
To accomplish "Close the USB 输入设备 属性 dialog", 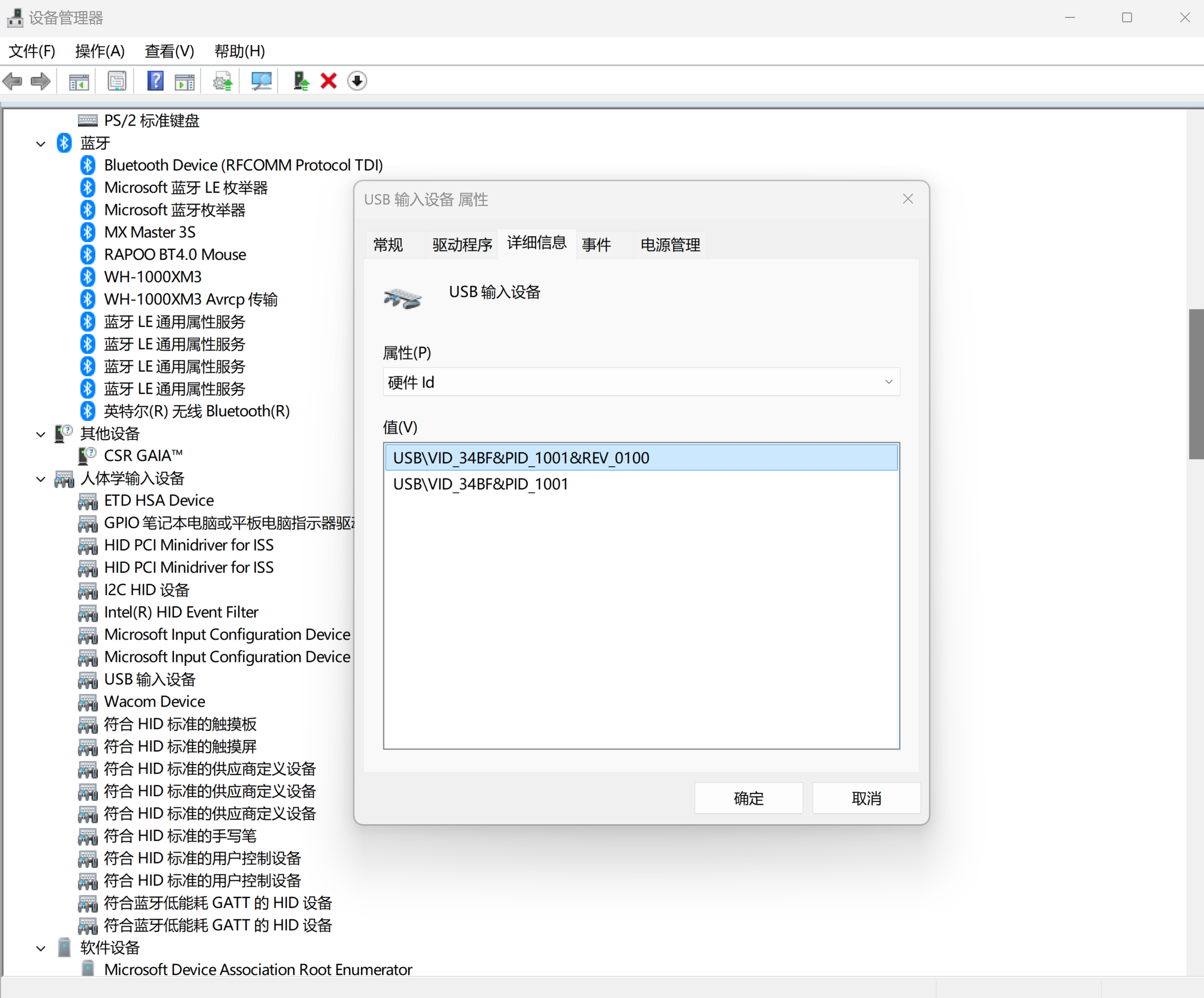I will (908, 199).
